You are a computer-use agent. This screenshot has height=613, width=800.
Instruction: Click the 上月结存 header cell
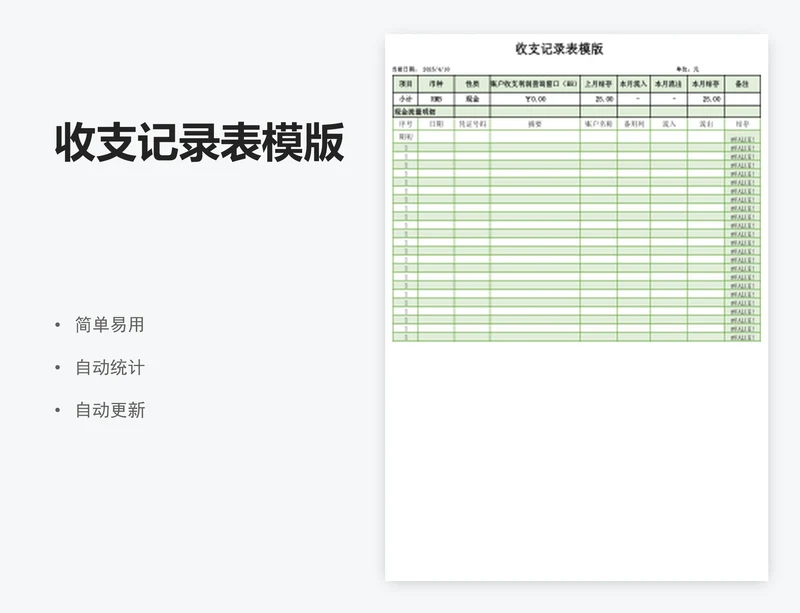pos(598,84)
